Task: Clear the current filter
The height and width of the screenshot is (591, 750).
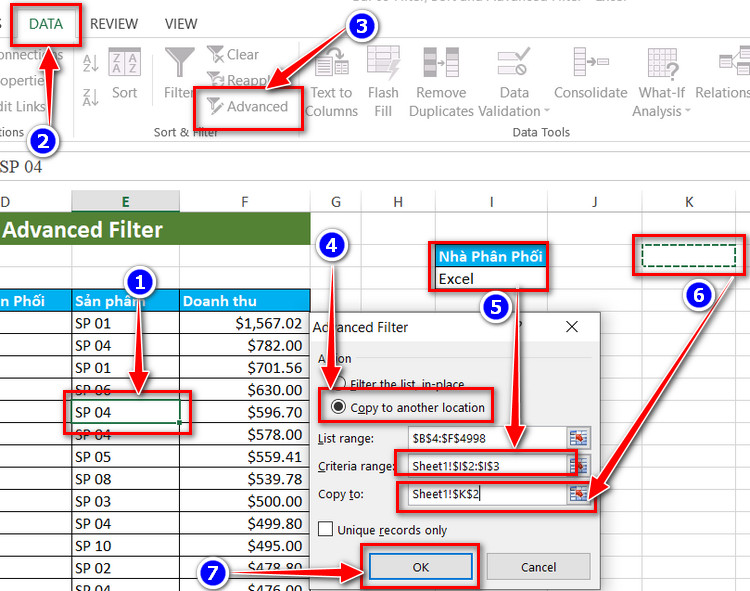Action: click(x=233, y=55)
